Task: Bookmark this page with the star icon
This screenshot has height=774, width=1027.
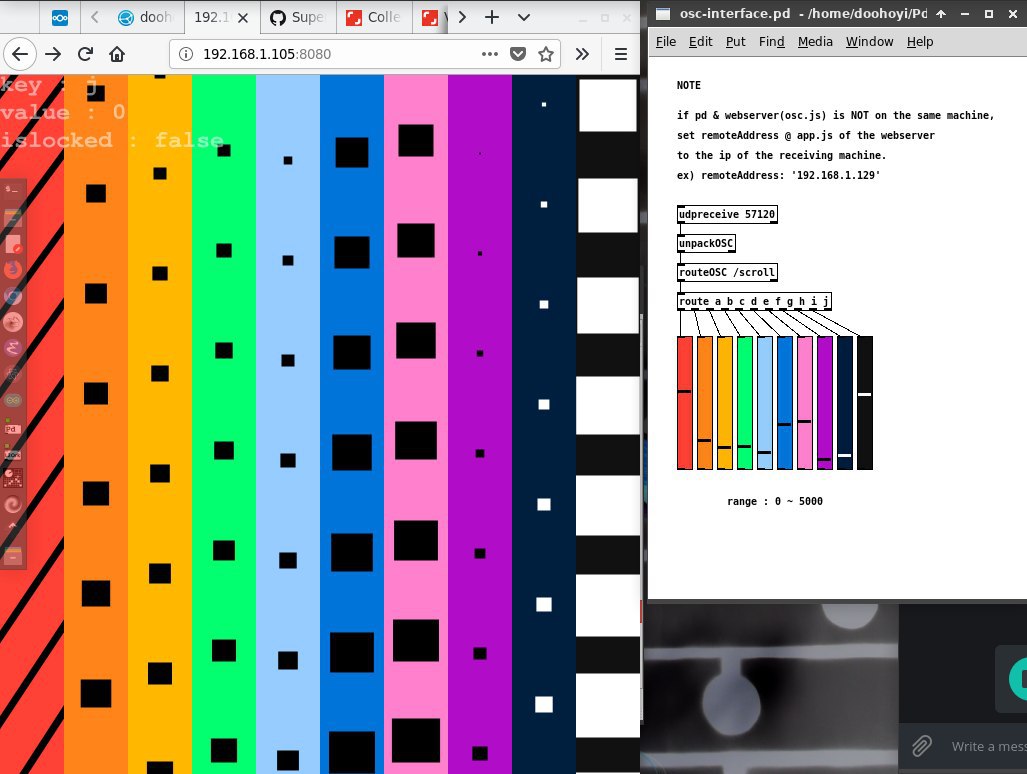Action: pyautogui.click(x=546, y=54)
